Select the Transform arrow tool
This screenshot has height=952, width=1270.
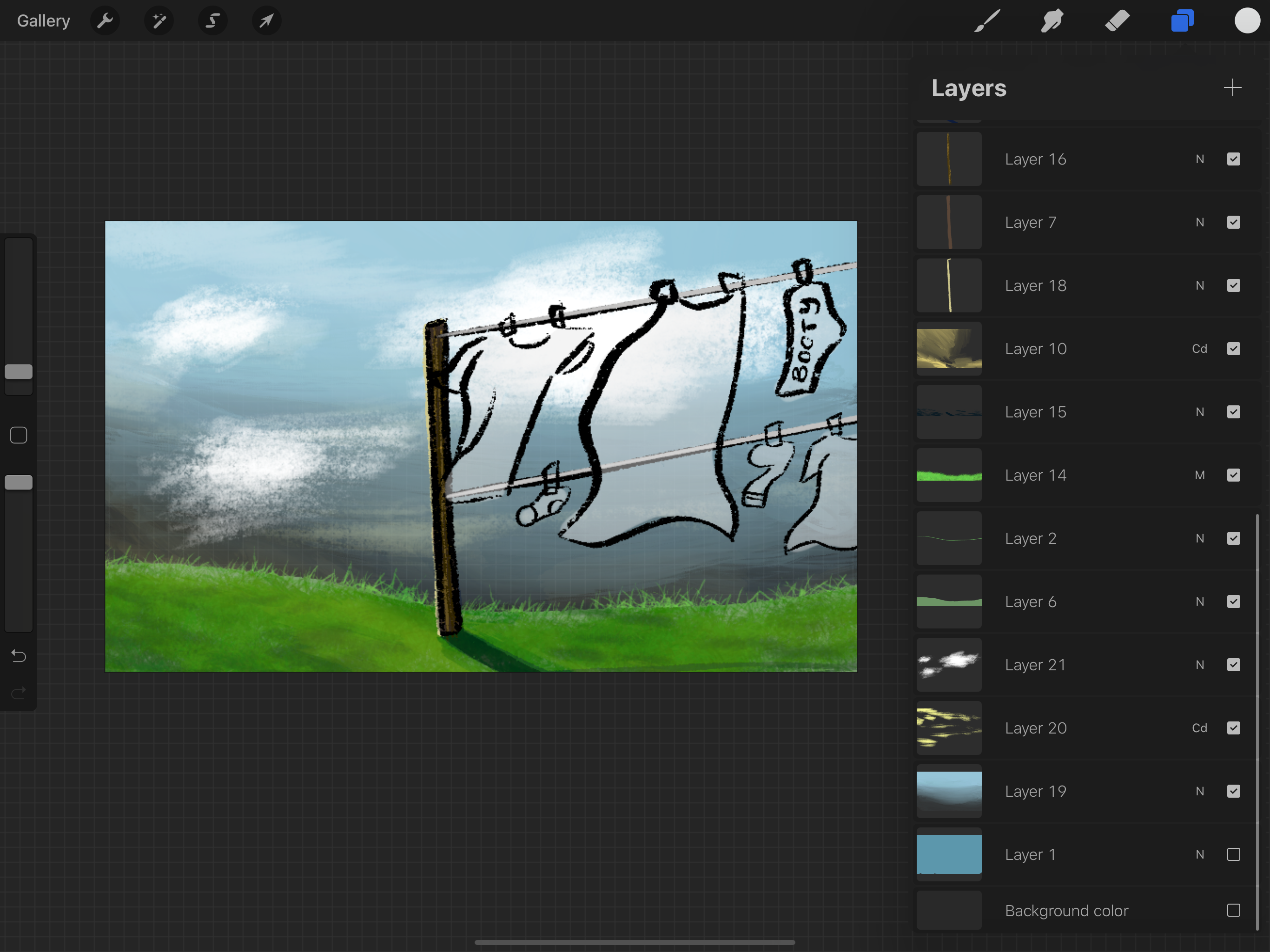(266, 21)
